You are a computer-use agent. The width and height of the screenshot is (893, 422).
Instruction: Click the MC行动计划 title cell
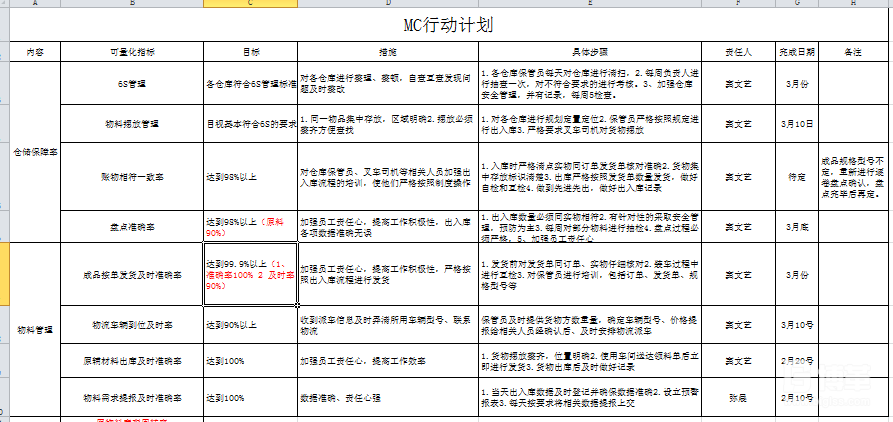coord(447,25)
